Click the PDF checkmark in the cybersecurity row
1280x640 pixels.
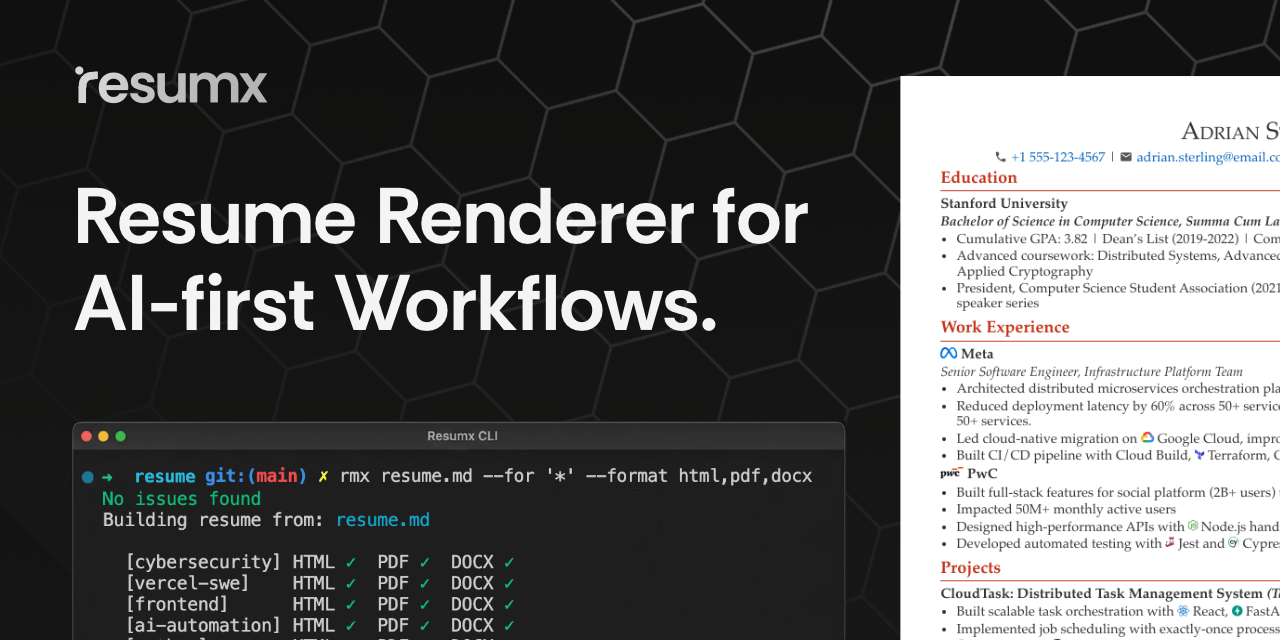(425, 562)
